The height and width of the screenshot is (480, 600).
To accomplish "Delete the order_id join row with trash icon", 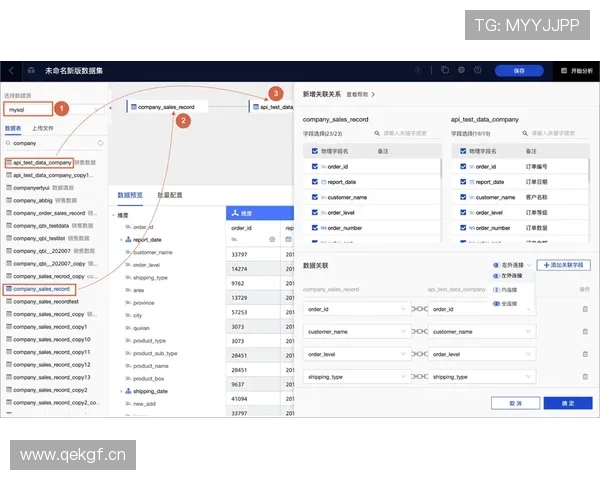I will click(x=585, y=309).
